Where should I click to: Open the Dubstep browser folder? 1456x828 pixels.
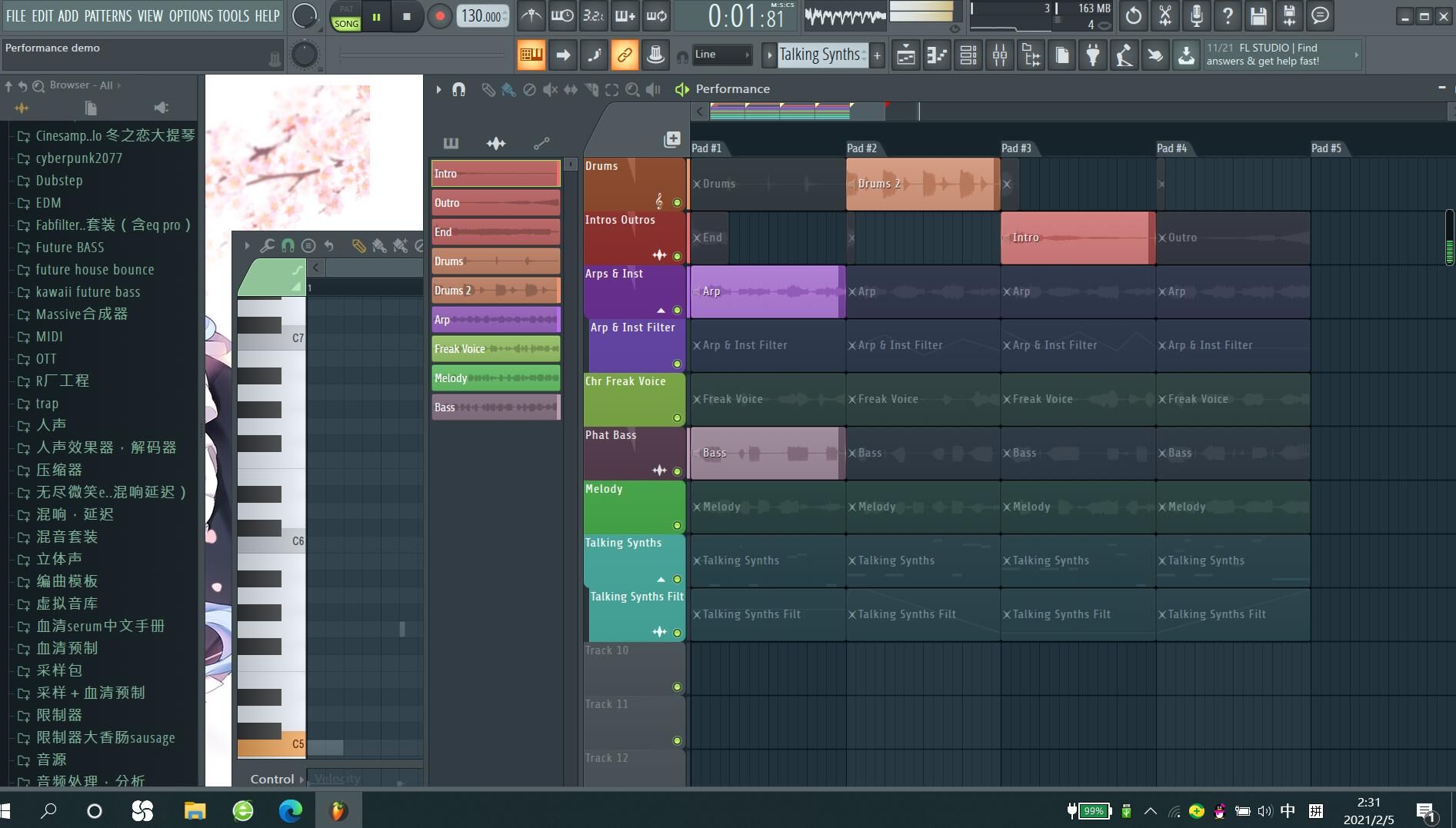[x=59, y=181]
